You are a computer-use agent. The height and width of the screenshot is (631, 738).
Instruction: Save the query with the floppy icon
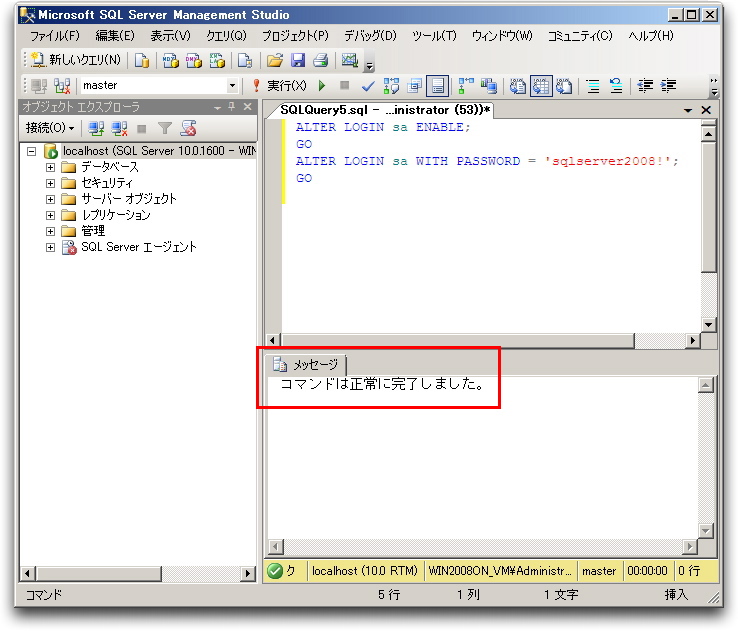(x=298, y=60)
